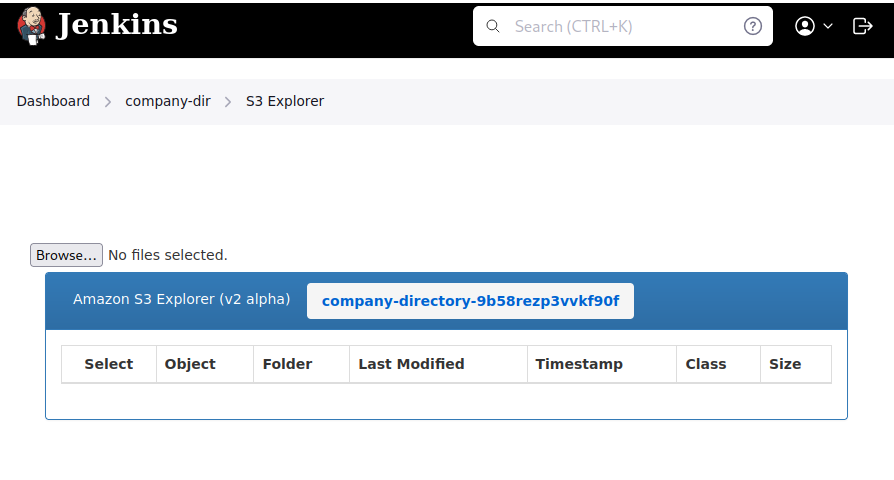Go to Dashboard breadcrumb

tap(53, 101)
